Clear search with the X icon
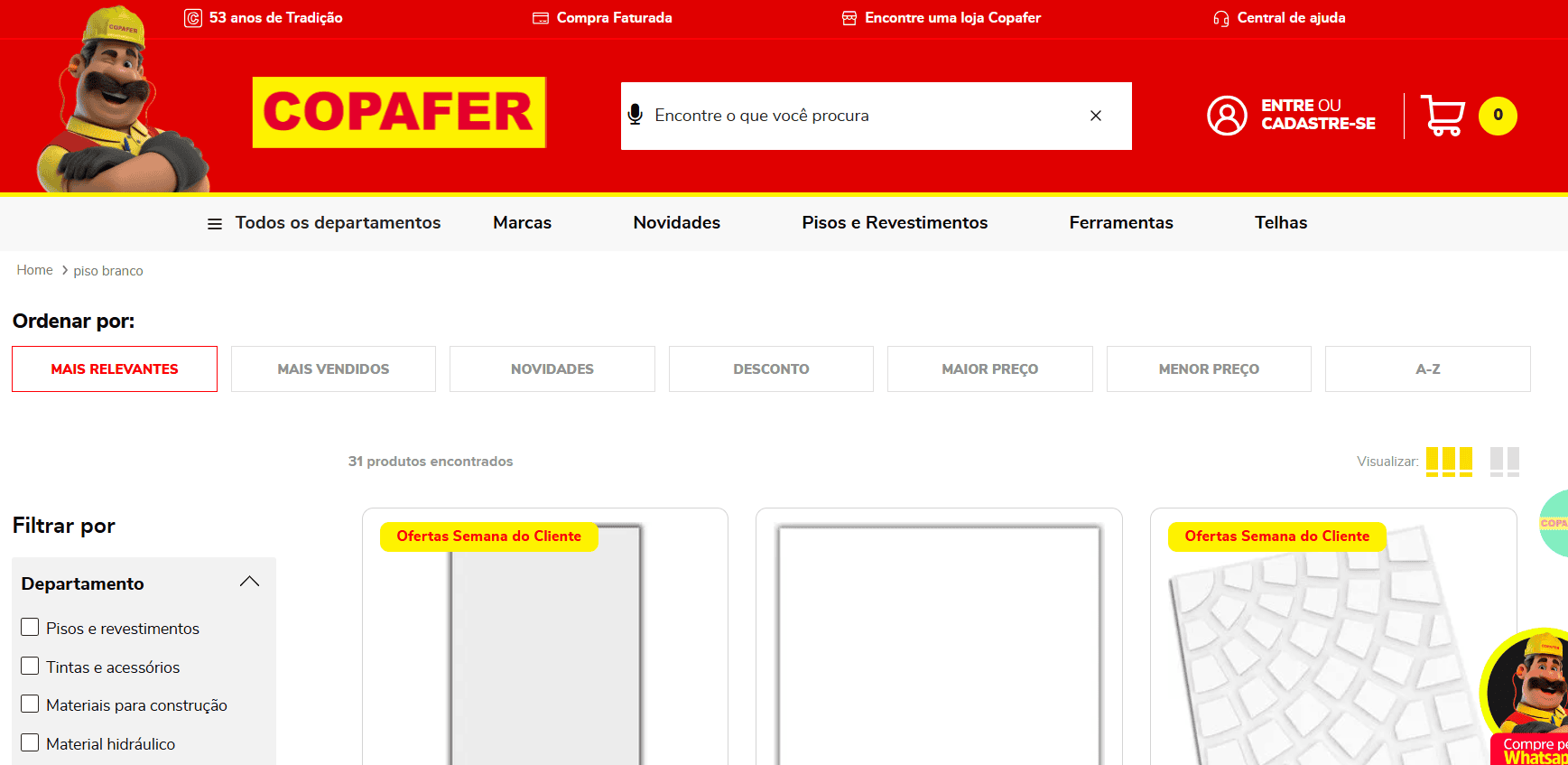Screen dimensions: 1568x765 click(1096, 116)
